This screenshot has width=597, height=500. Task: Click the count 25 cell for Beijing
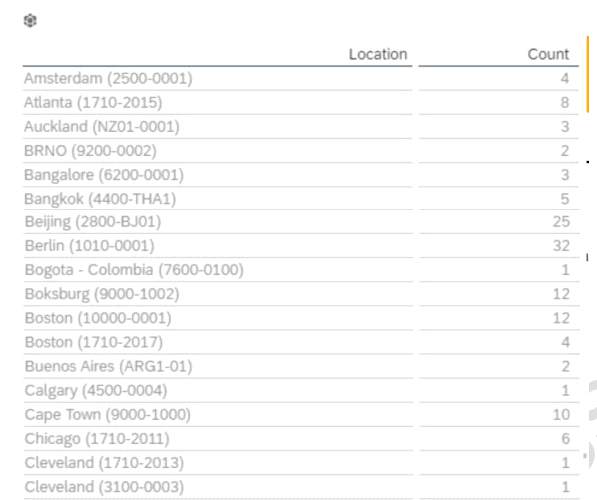pyautogui.click(x=561, y=222)
